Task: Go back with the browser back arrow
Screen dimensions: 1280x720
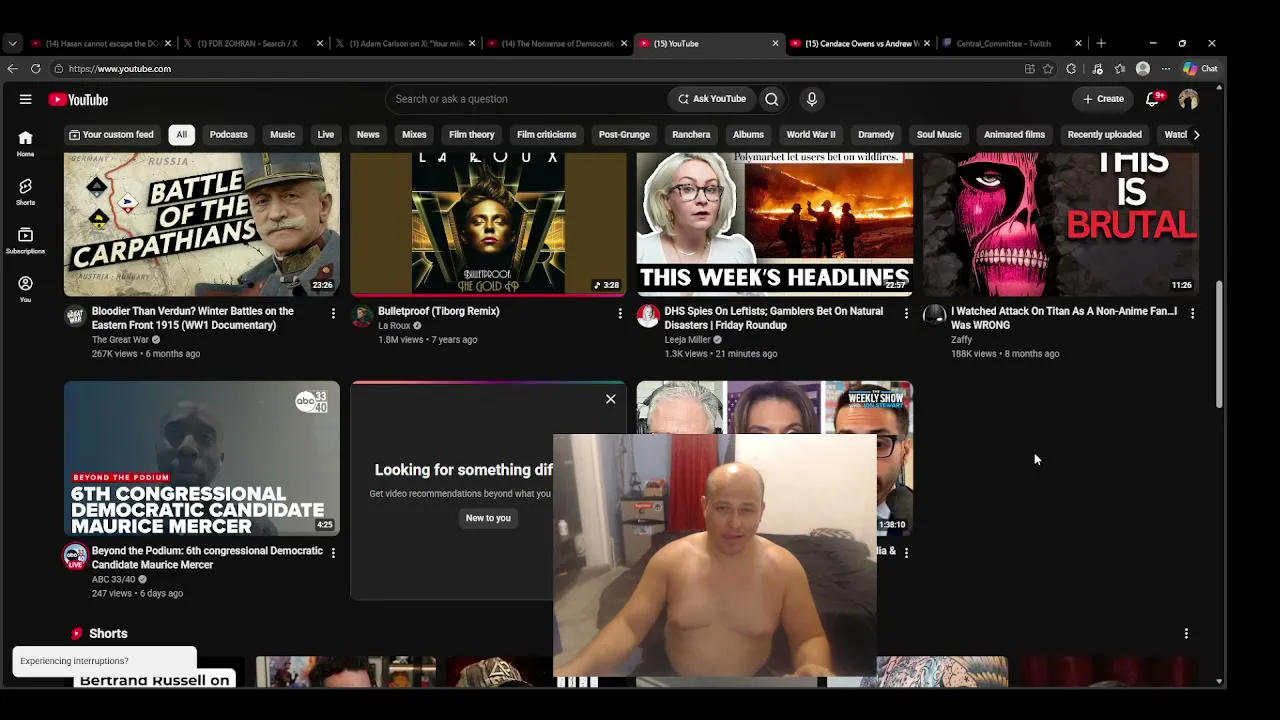Action: [12, 69]
